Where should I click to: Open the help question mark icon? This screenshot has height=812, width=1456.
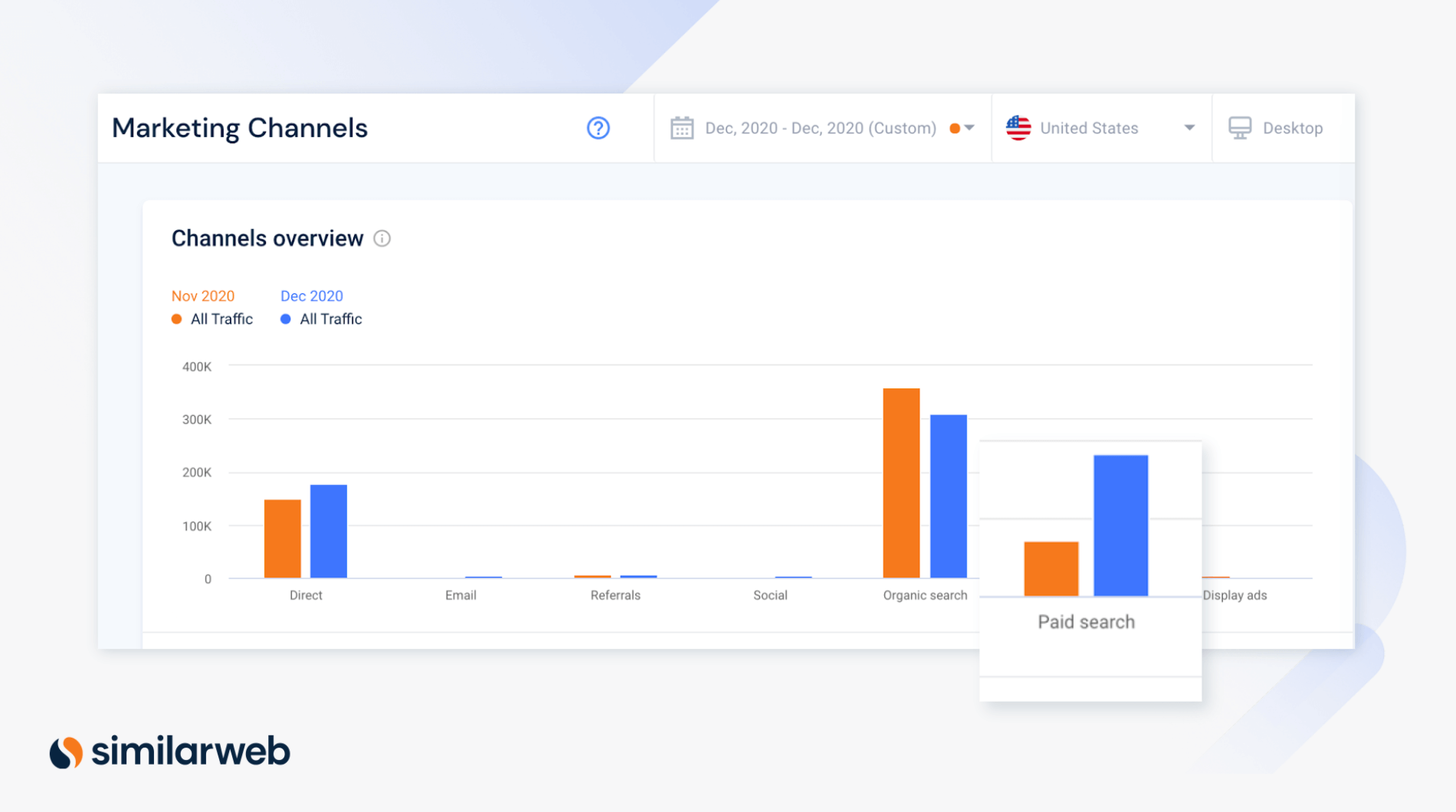coord(598,128)
